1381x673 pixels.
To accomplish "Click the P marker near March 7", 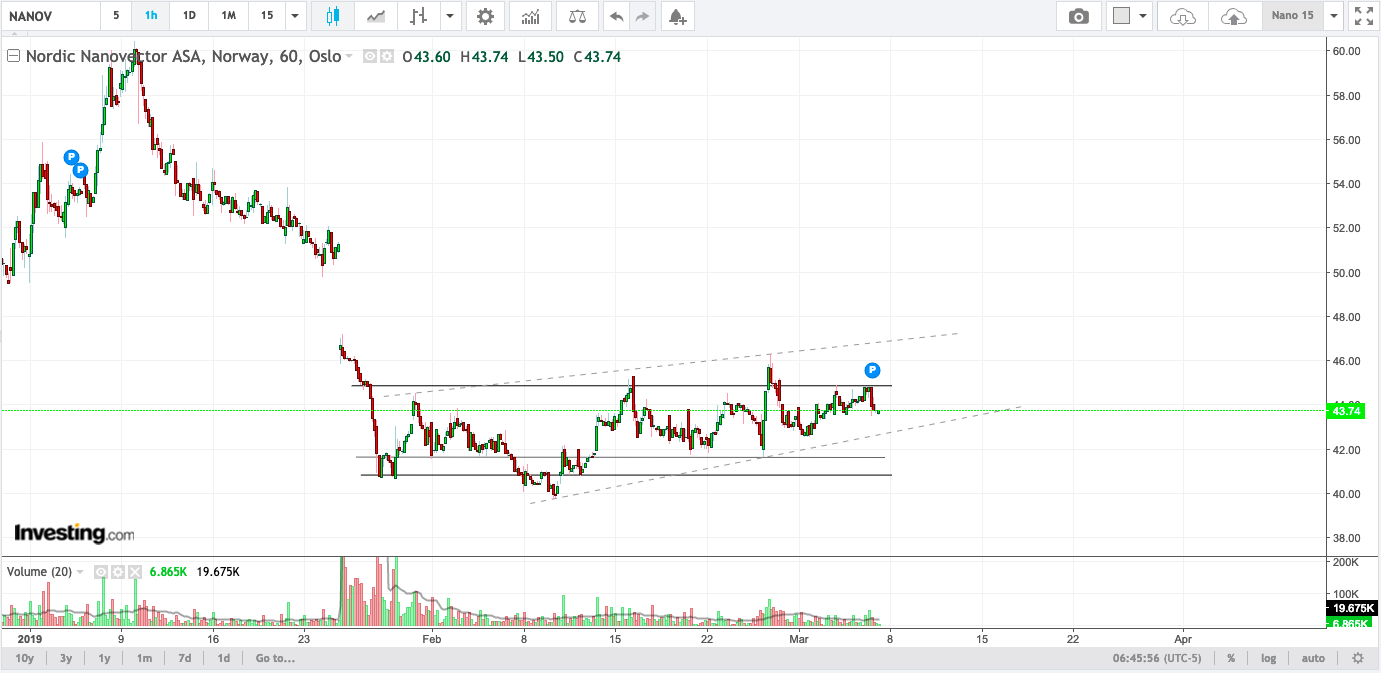I will tap(872, 370).
